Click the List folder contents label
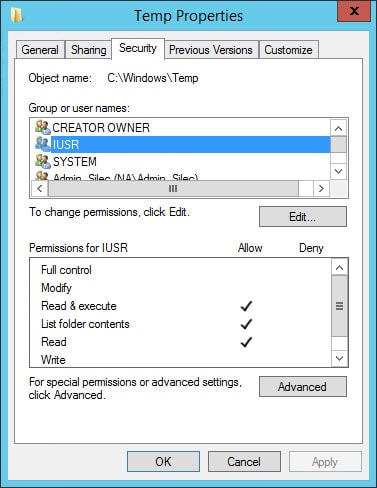 tap(85, 324)
